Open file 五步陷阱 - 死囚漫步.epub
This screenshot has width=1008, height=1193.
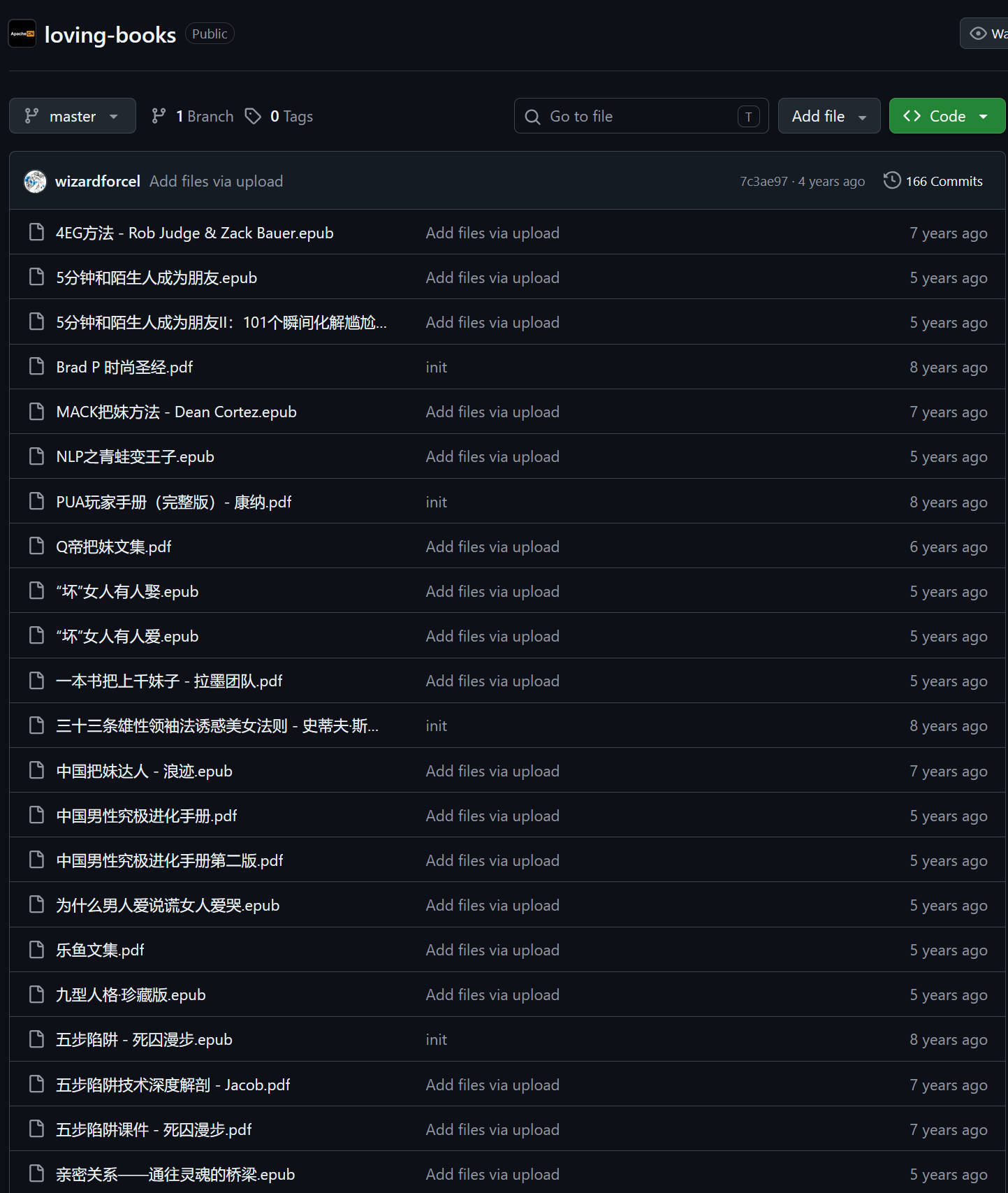(x=144, y=1039)
